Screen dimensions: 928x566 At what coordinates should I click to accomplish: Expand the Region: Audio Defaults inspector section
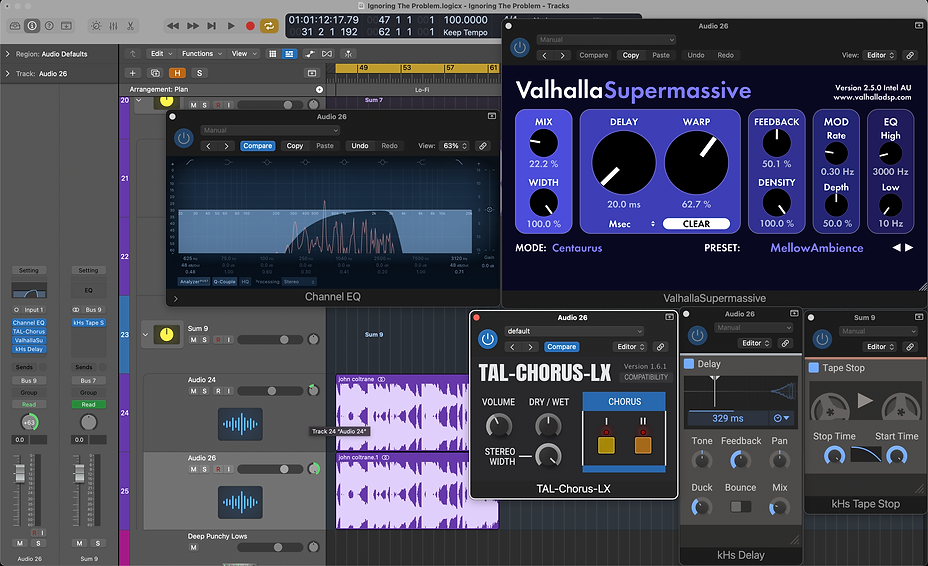(x=8, y=54)
